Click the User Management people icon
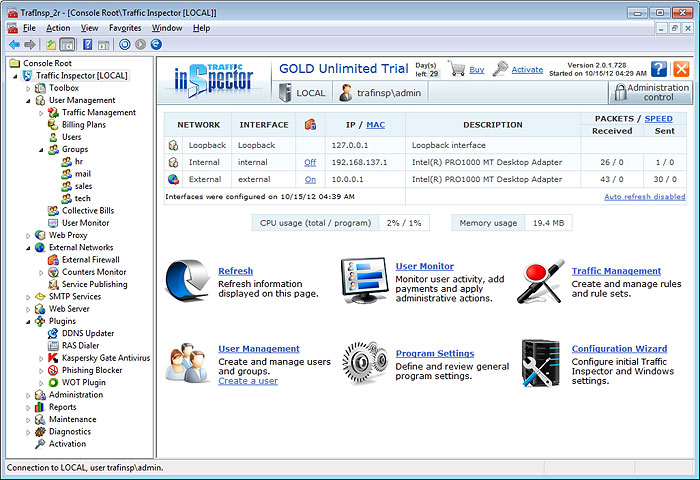 pyautogui.click(x=187, y=362)
